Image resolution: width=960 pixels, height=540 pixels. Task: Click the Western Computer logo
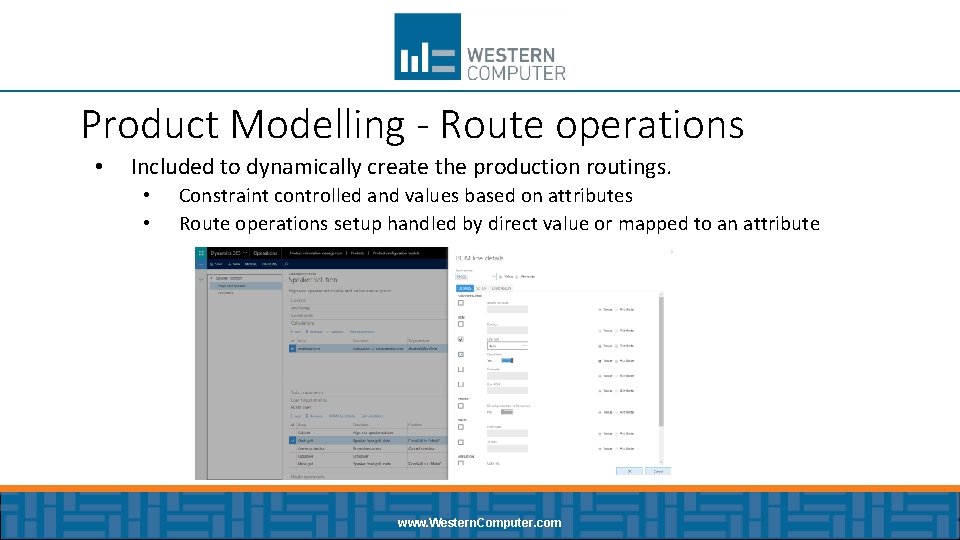coord(480,47)
